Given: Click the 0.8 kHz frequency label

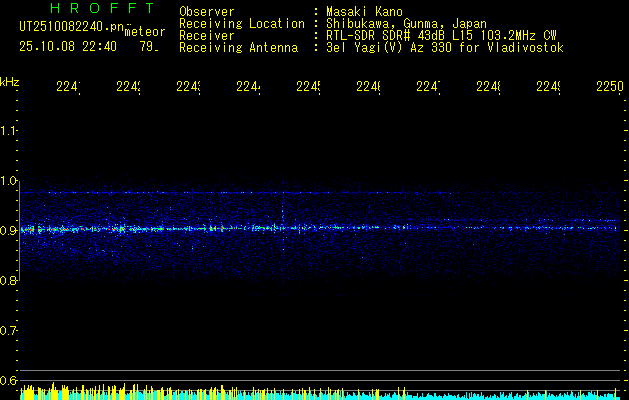Looking at the screenshot, I should pyautogui.click(x=9, y=281).
